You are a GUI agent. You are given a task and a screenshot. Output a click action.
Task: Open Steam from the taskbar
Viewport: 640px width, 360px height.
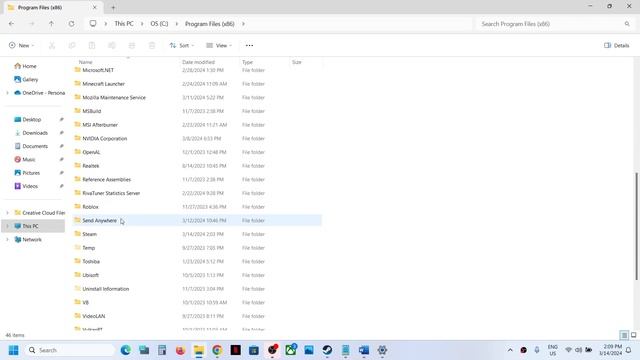coord(327,350)
